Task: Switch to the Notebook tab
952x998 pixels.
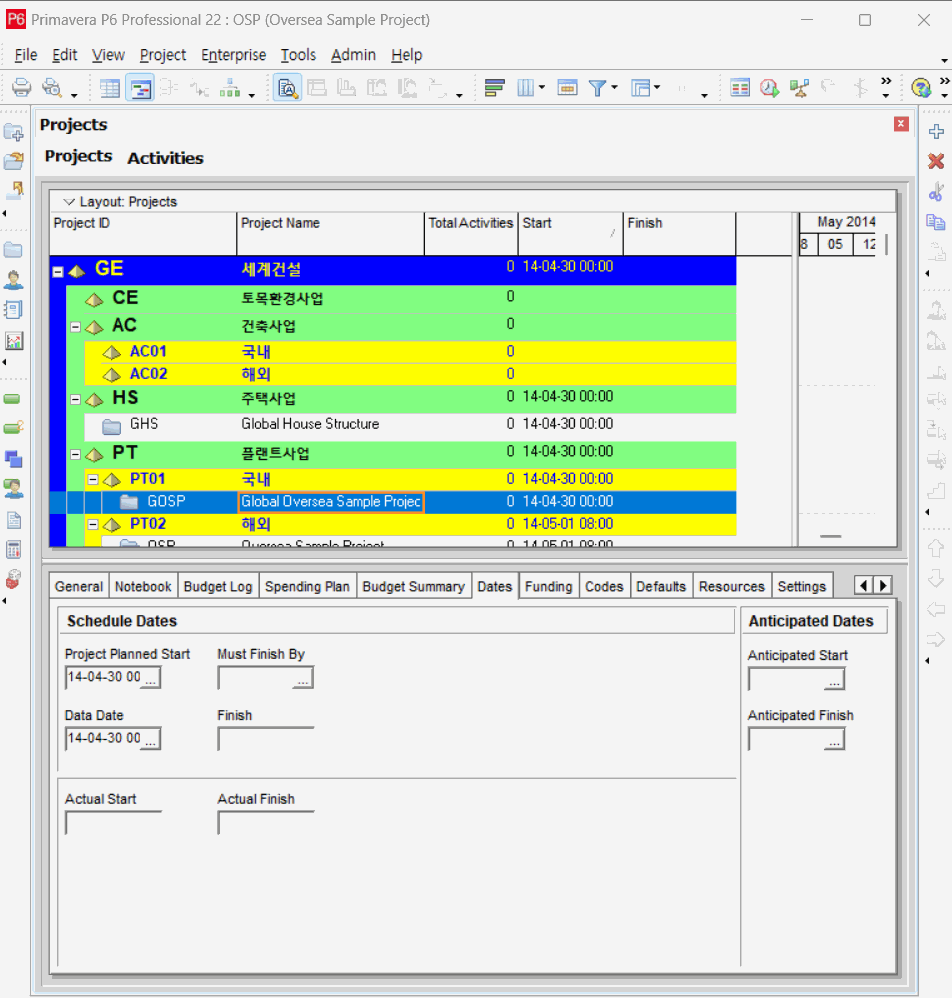Action: pos(143,586)
